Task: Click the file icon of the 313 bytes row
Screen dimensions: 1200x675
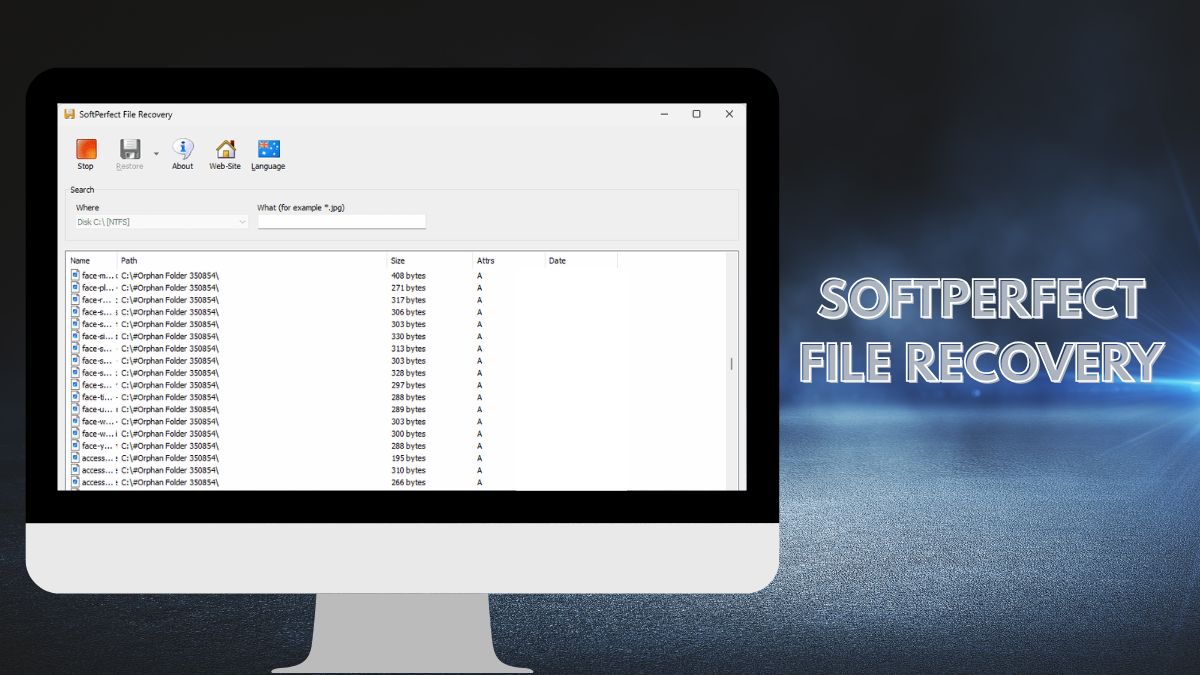Action: [75, 348]
